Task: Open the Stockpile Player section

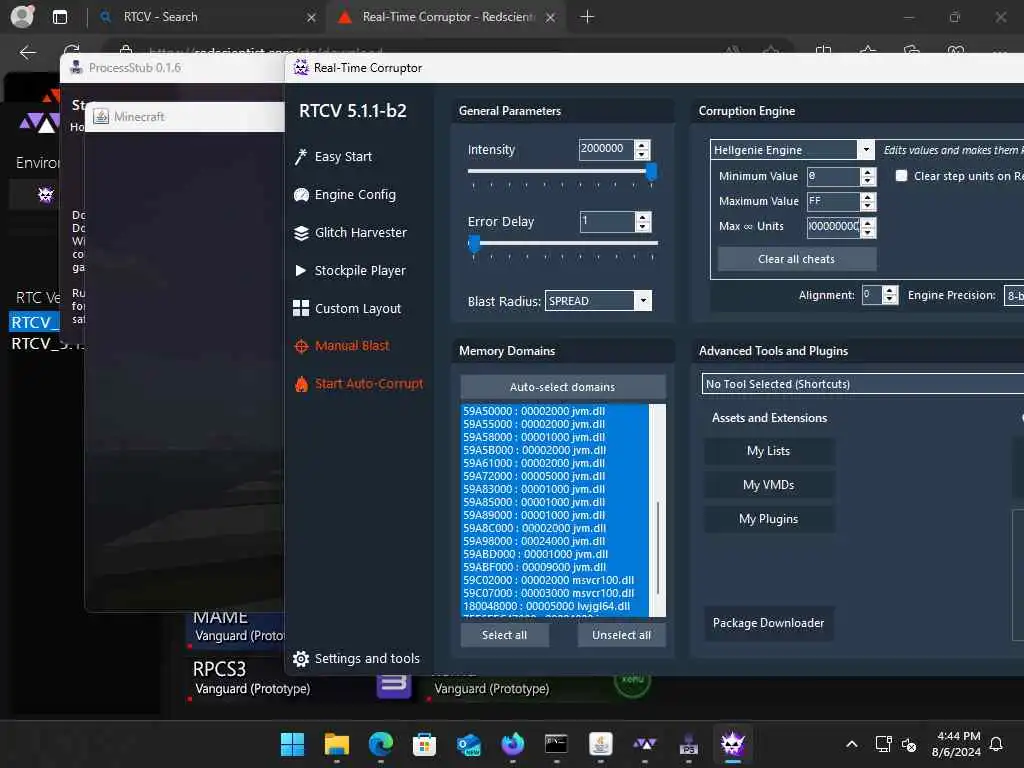Action: 360,270
